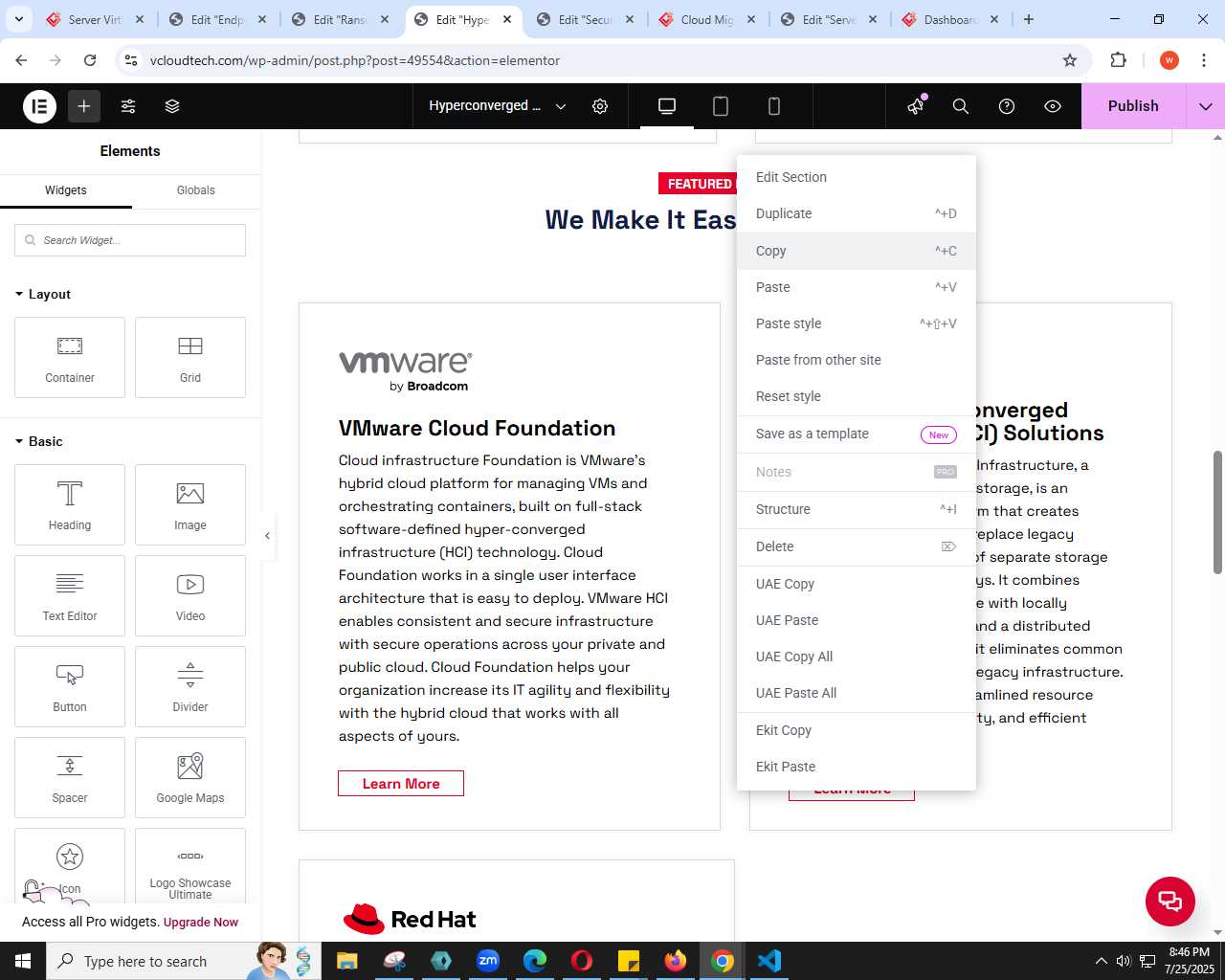Select the Google Maps widget

pos(190,777)
